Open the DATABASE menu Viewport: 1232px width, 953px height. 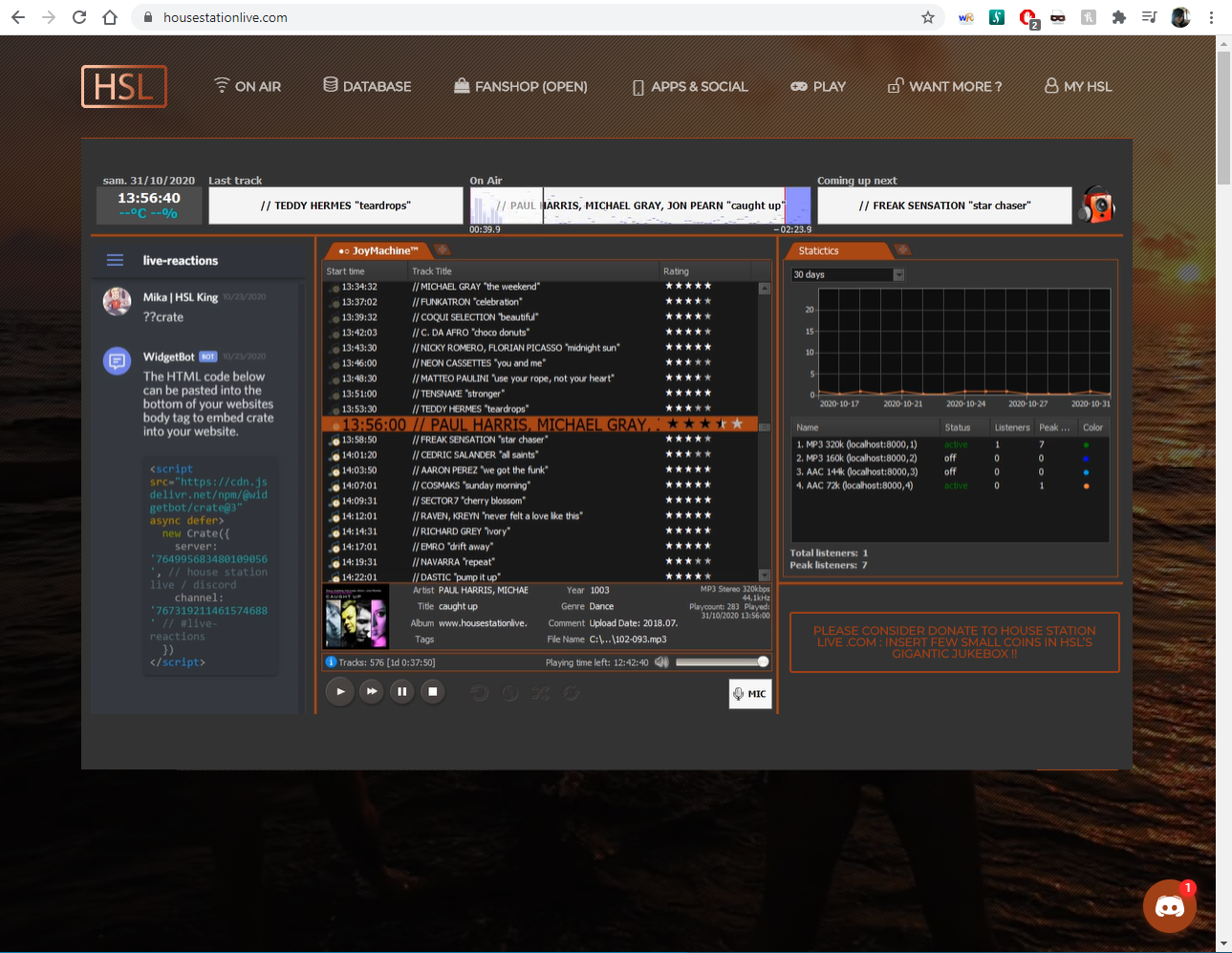tap(367, 86)
